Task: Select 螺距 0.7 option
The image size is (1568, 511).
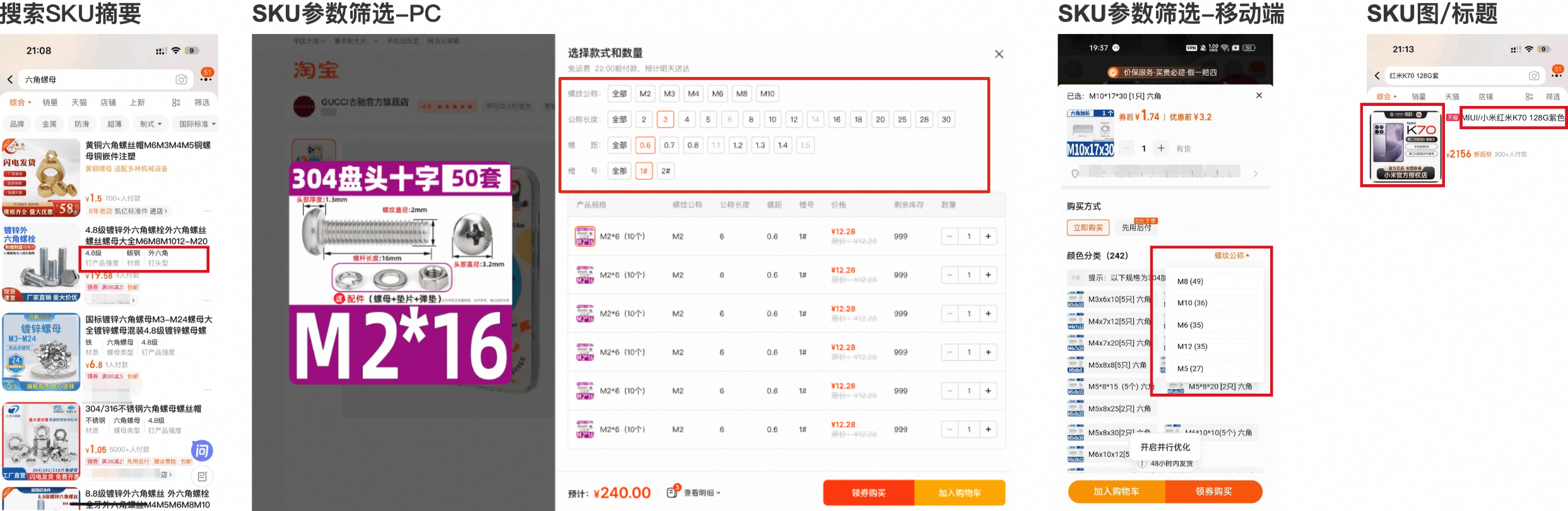Action: 669,145
